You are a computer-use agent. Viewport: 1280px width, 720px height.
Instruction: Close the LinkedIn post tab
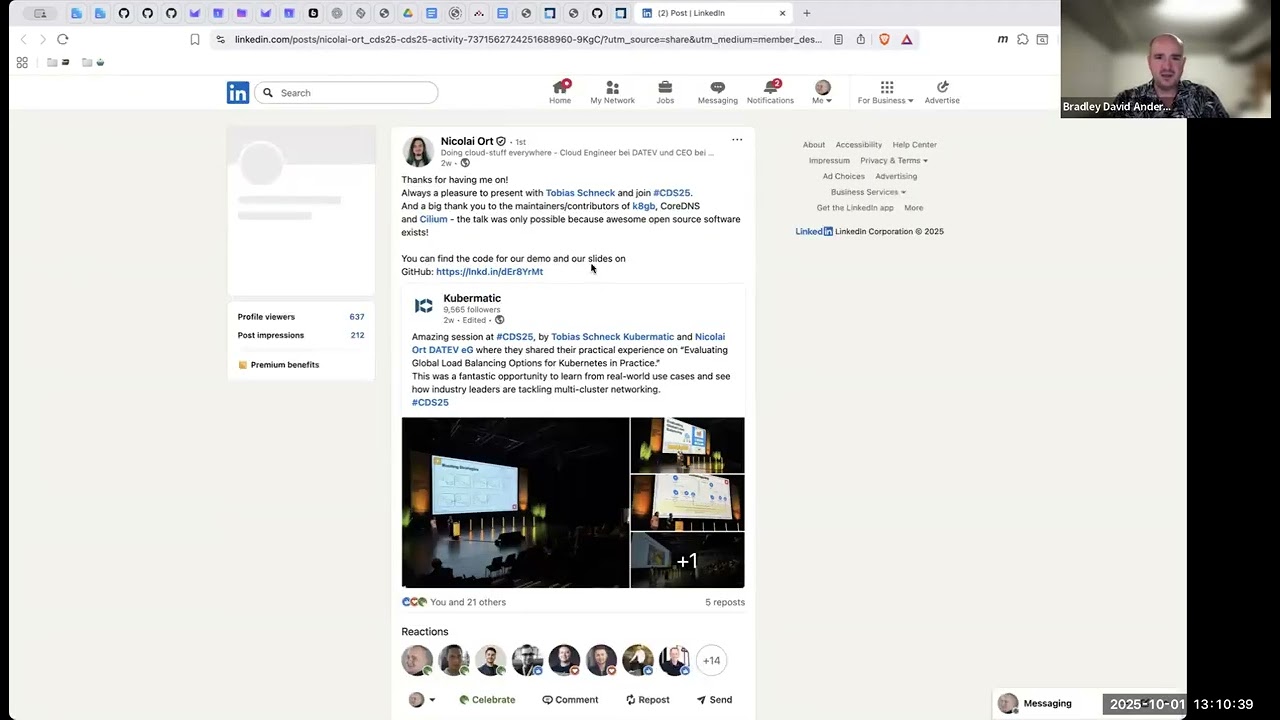782,13
